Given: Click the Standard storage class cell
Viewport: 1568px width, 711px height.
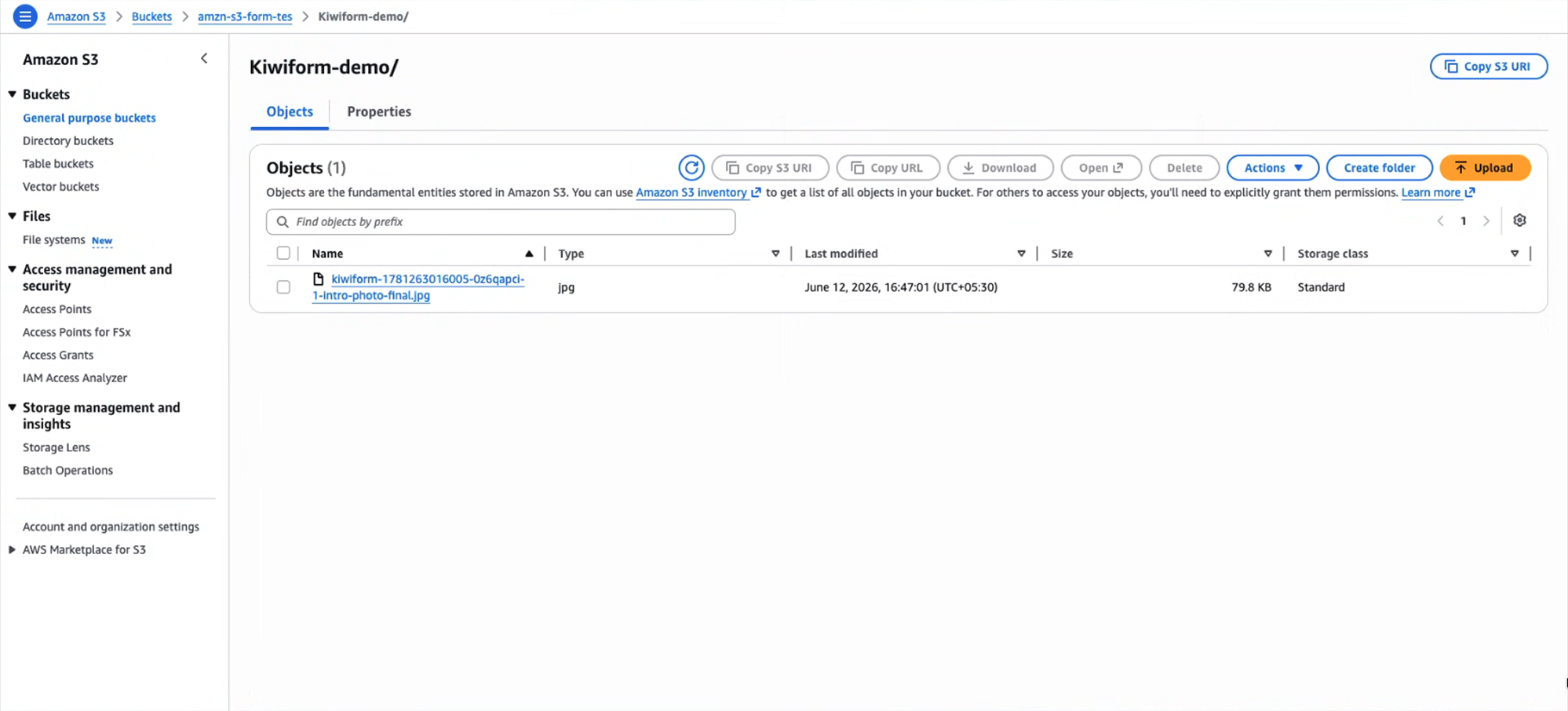Looking at the screenshot, I should (1321, 287).
